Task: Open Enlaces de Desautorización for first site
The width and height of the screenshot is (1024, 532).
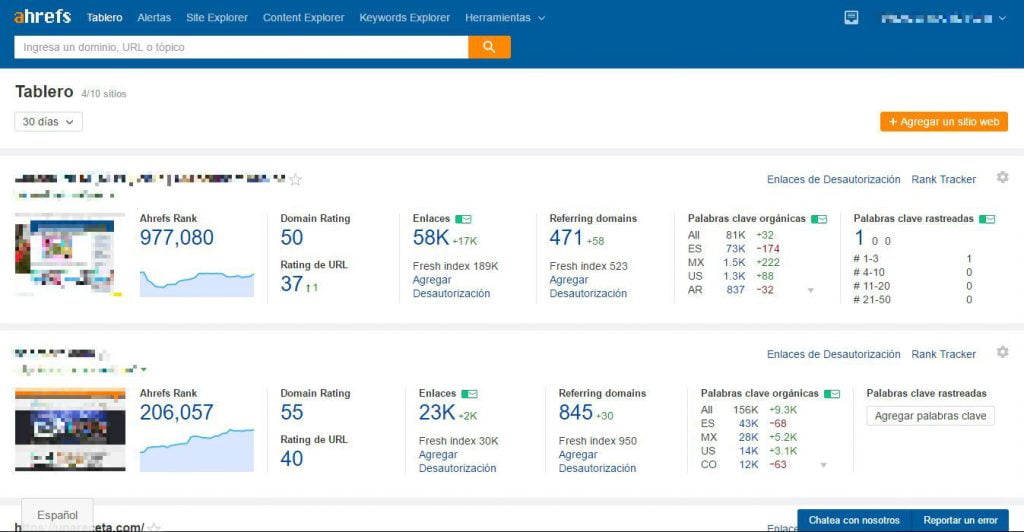Action: [833, 180]
